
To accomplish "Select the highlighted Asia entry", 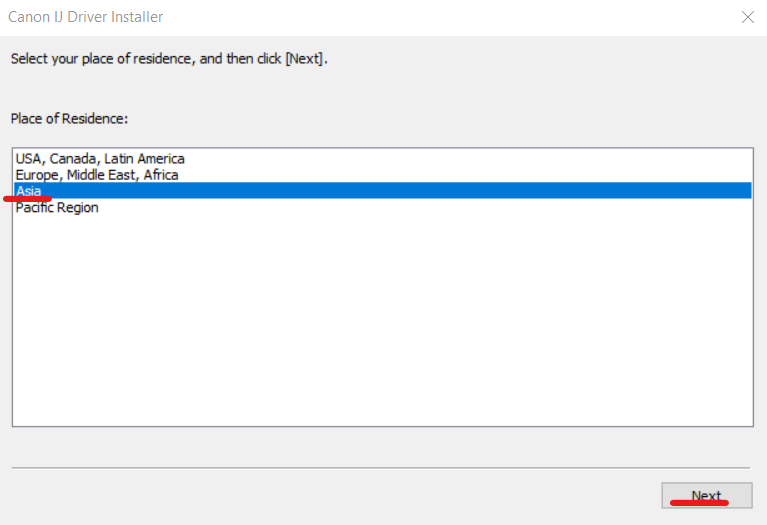I will point(29,191).
